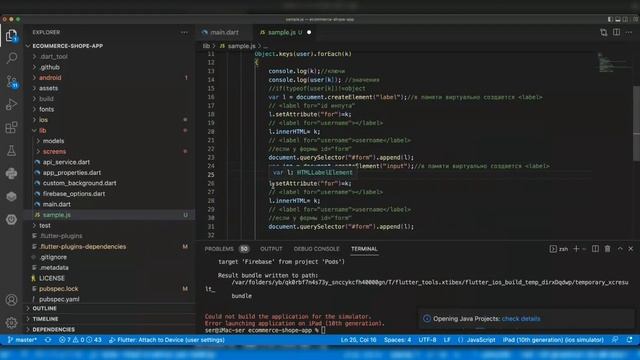Screen dimensions: 640x360
Task: Open the Explorer view icon
Action: (11, 36)
